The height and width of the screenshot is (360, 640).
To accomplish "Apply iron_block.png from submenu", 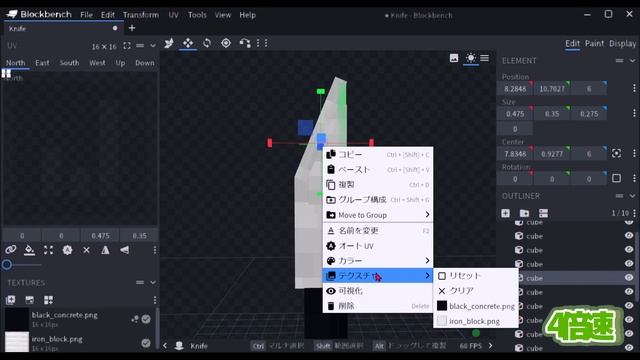I will pos(476,321).
